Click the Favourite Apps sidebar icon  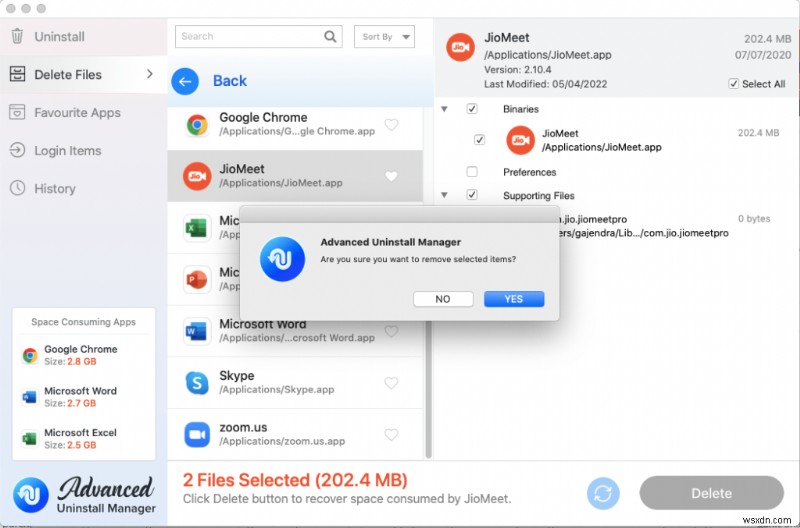pos(17,112)
